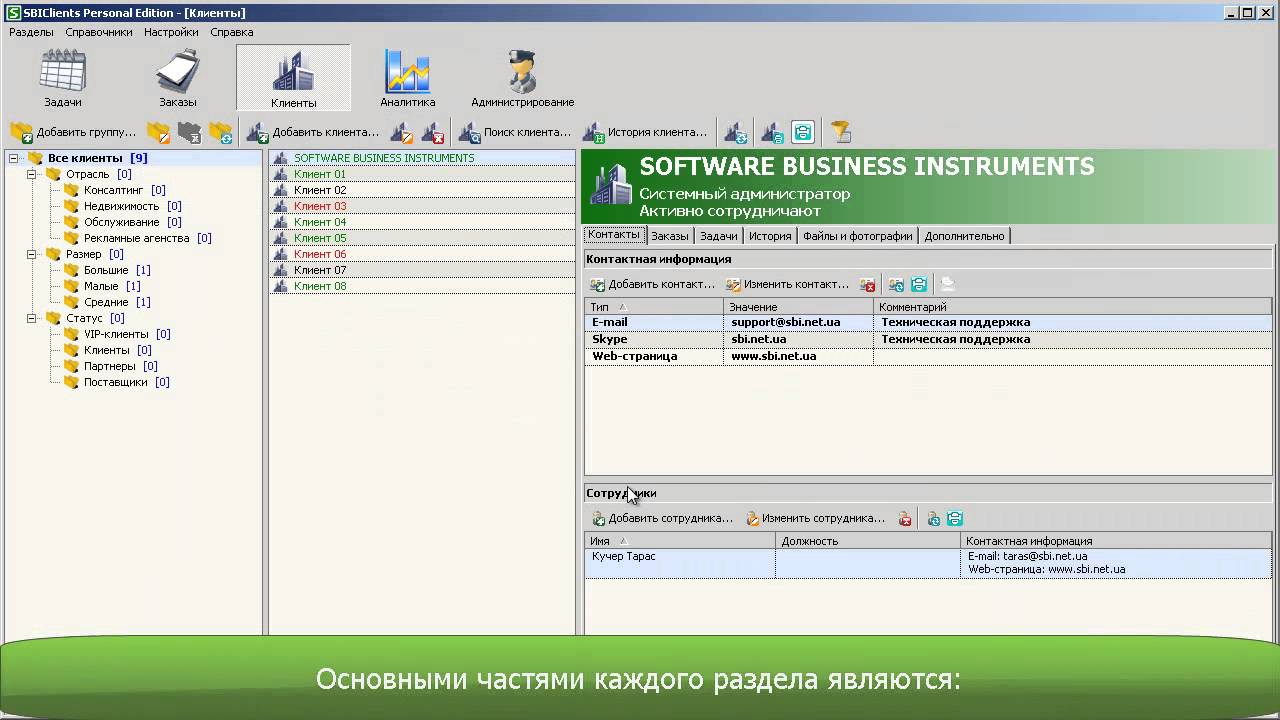The height and width of the screenshot is (720, 1280).
Task: Click the delete group folder icon
Action: [x=189, y=132]
